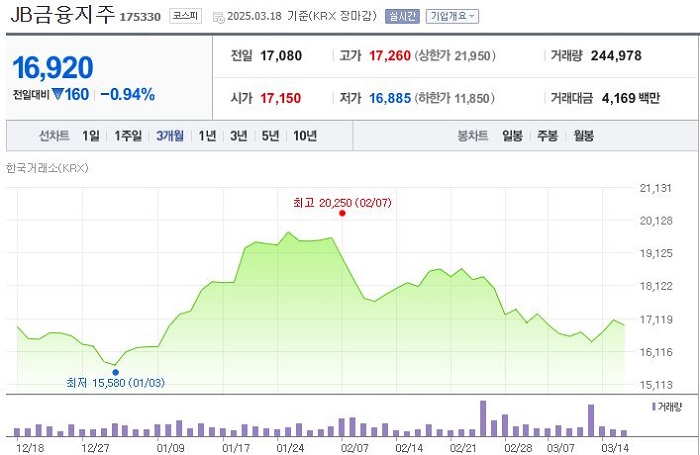Switch to 일봉 candlestick chart
This screenshot has width=700, height=455.
(512, 136)
